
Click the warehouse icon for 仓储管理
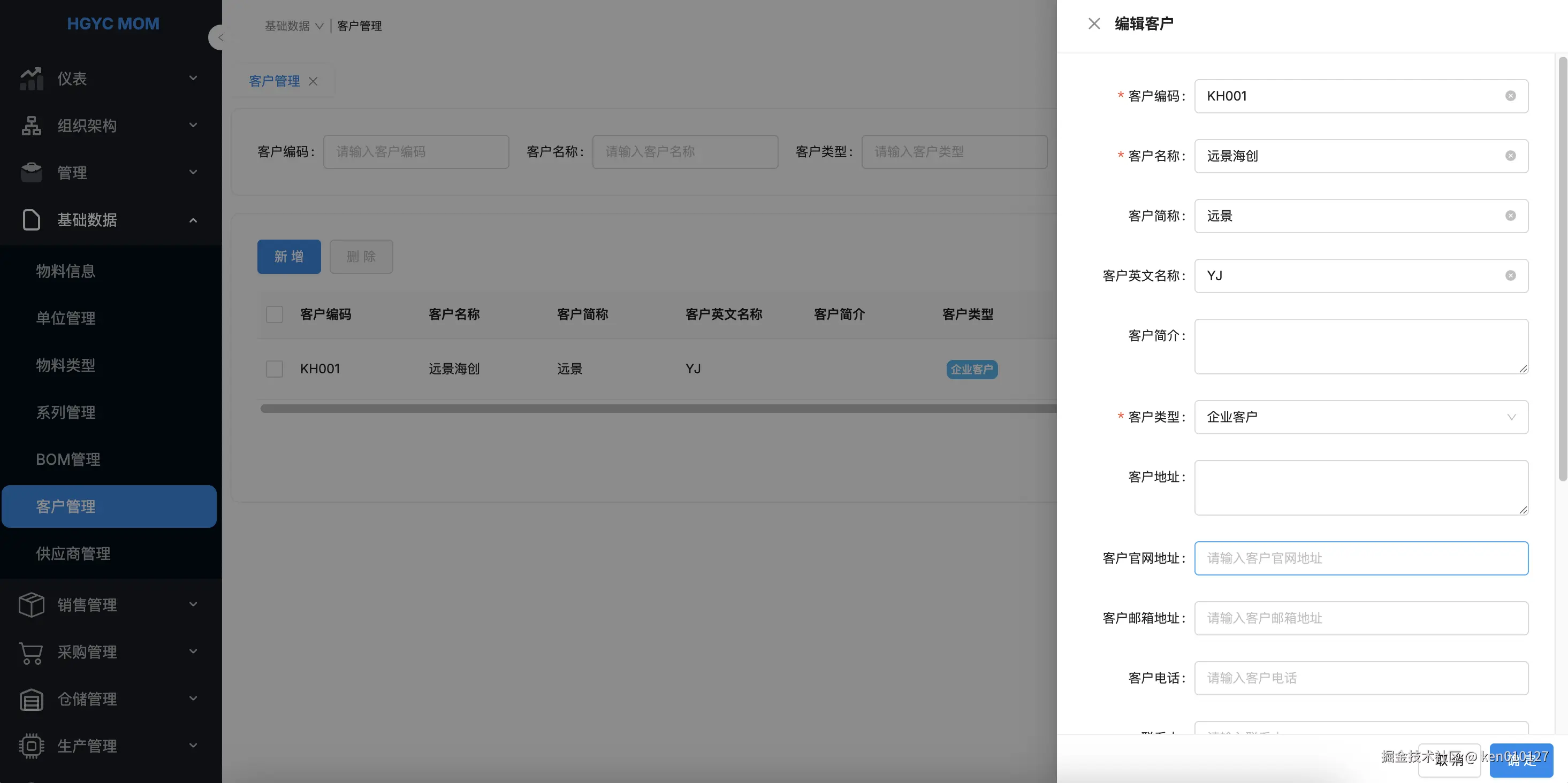click(x=31, y=699)
